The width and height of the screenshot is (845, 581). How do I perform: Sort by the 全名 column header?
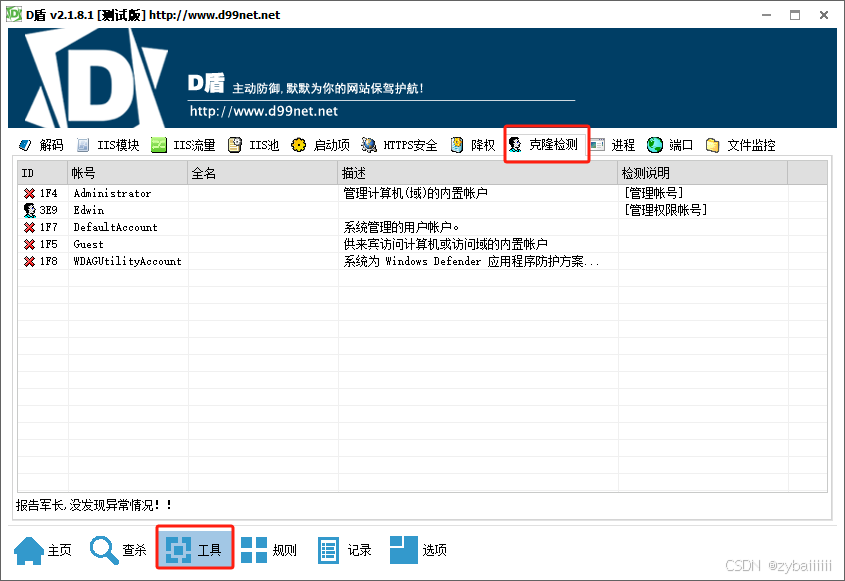coord(262,173)
